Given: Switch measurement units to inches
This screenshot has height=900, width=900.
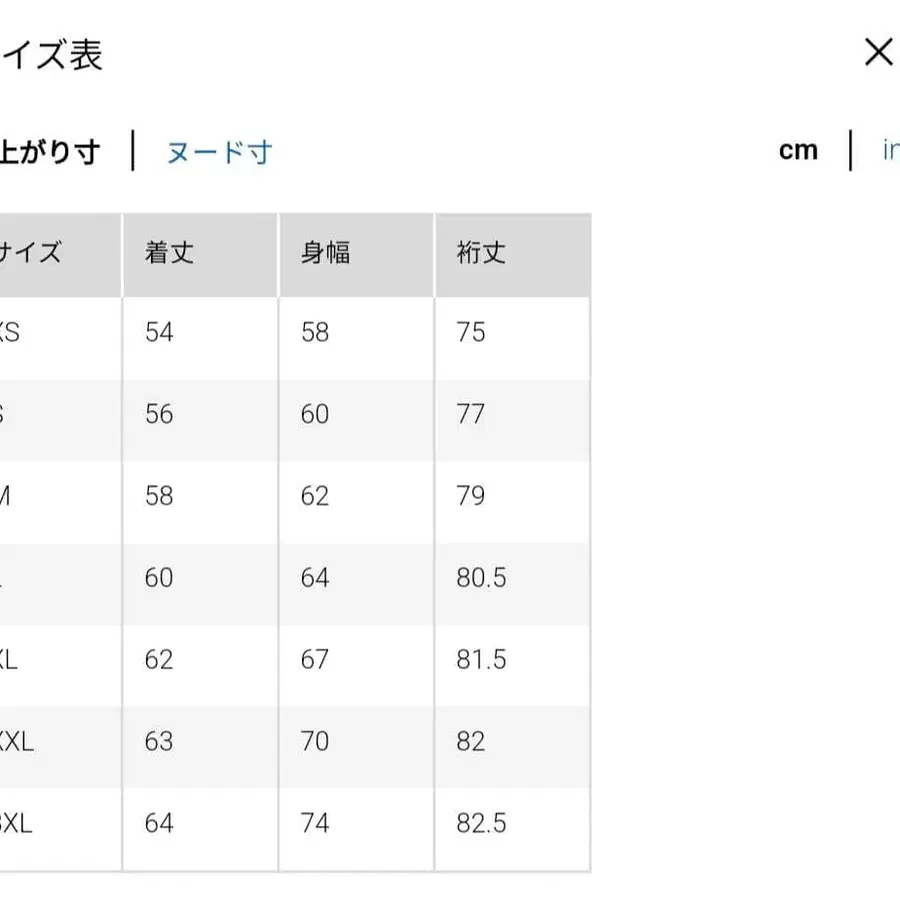Looking at the screenshot, I should coord(891,149).
